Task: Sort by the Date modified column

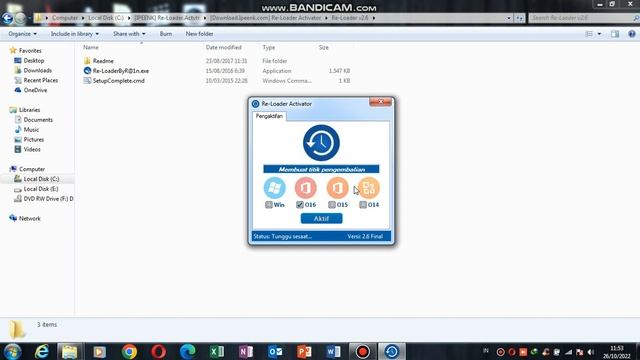Action: click(x=224, y=47)
